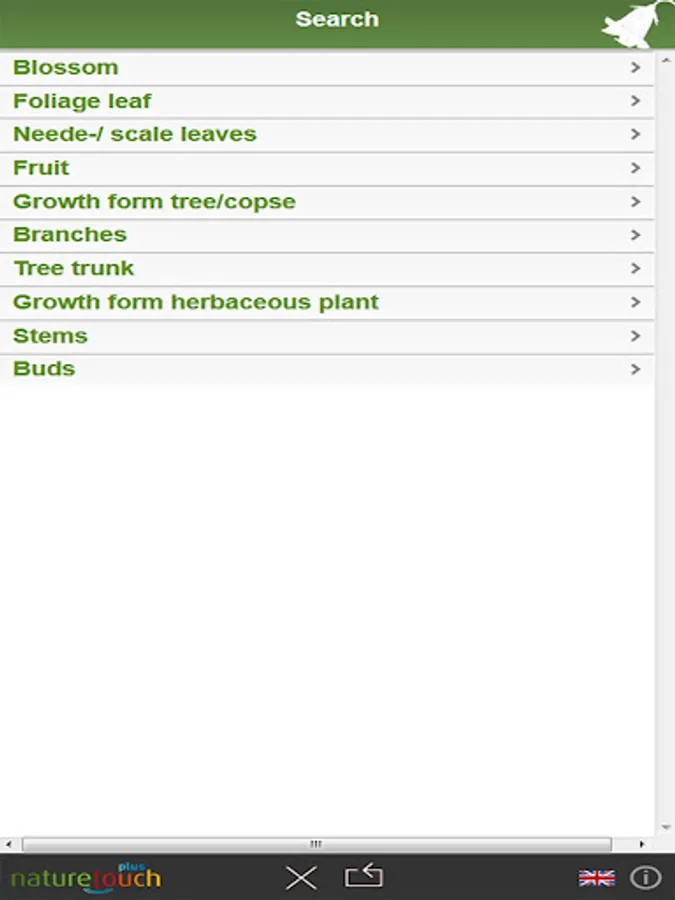Click the vertical scrollbar down arrow

(x=666, y=828)
